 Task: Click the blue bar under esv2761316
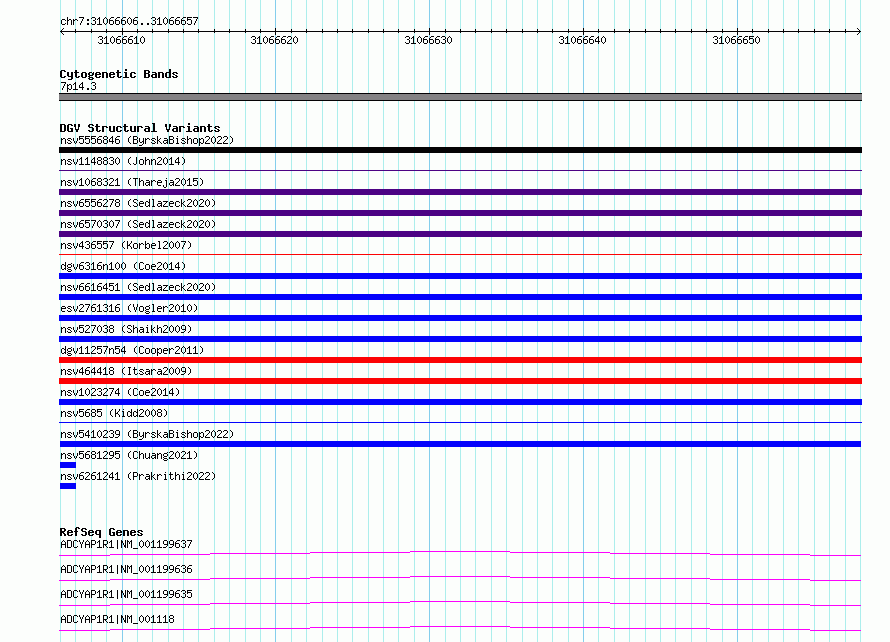point(460,318)
